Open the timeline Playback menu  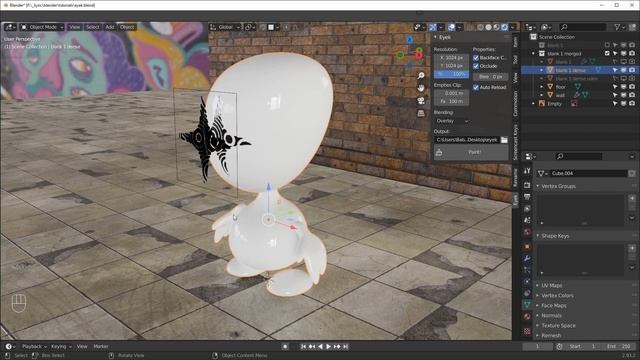[34, 347]
